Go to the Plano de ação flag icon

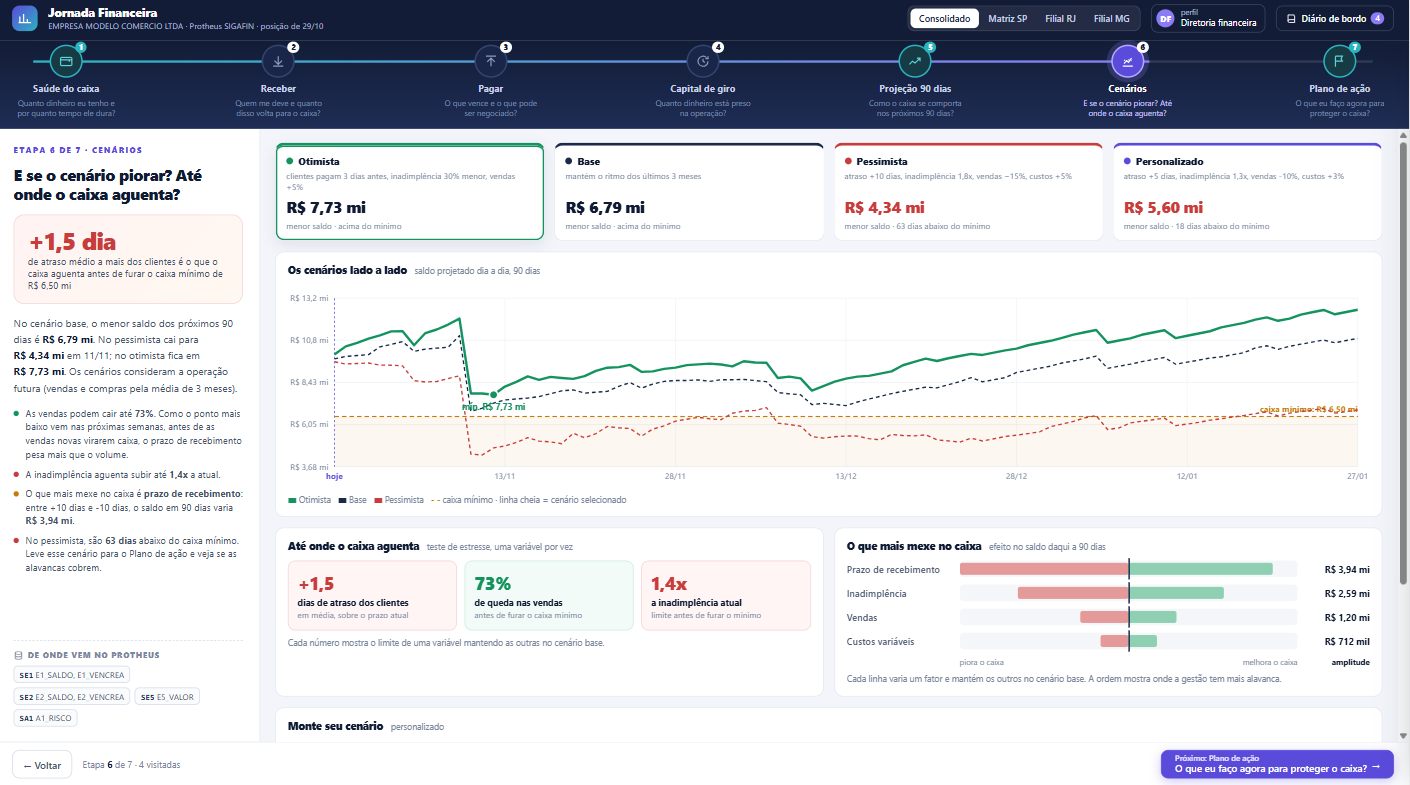coord(1339,61)
